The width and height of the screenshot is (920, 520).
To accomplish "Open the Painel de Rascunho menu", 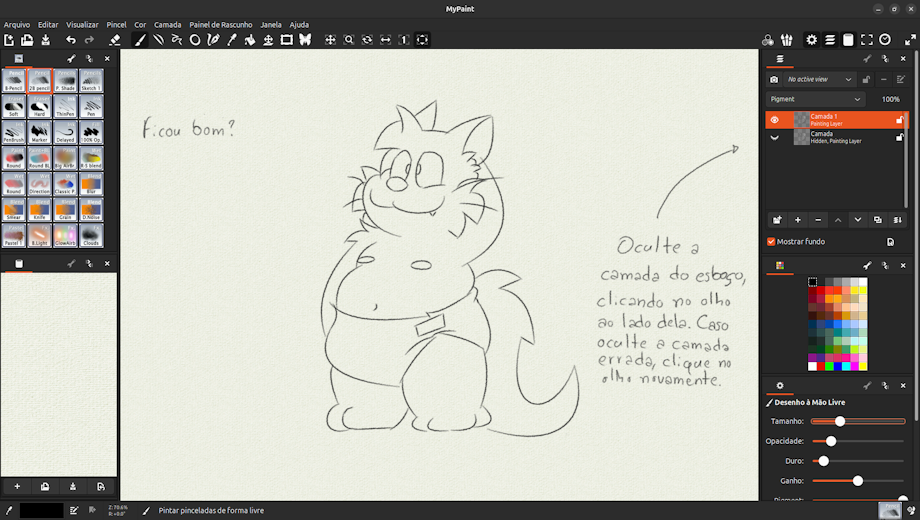I will click(x=221, y=24).
